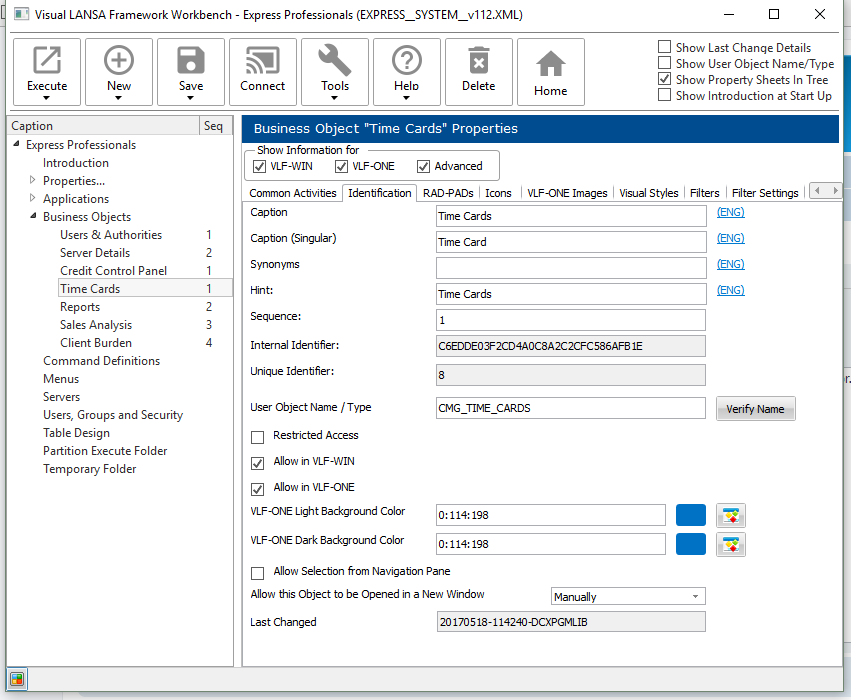Click the (ENG) link beside Synonyms
The height and width of the screenshot is (700, 851).
pyautogui.click(x=731, y=264)
